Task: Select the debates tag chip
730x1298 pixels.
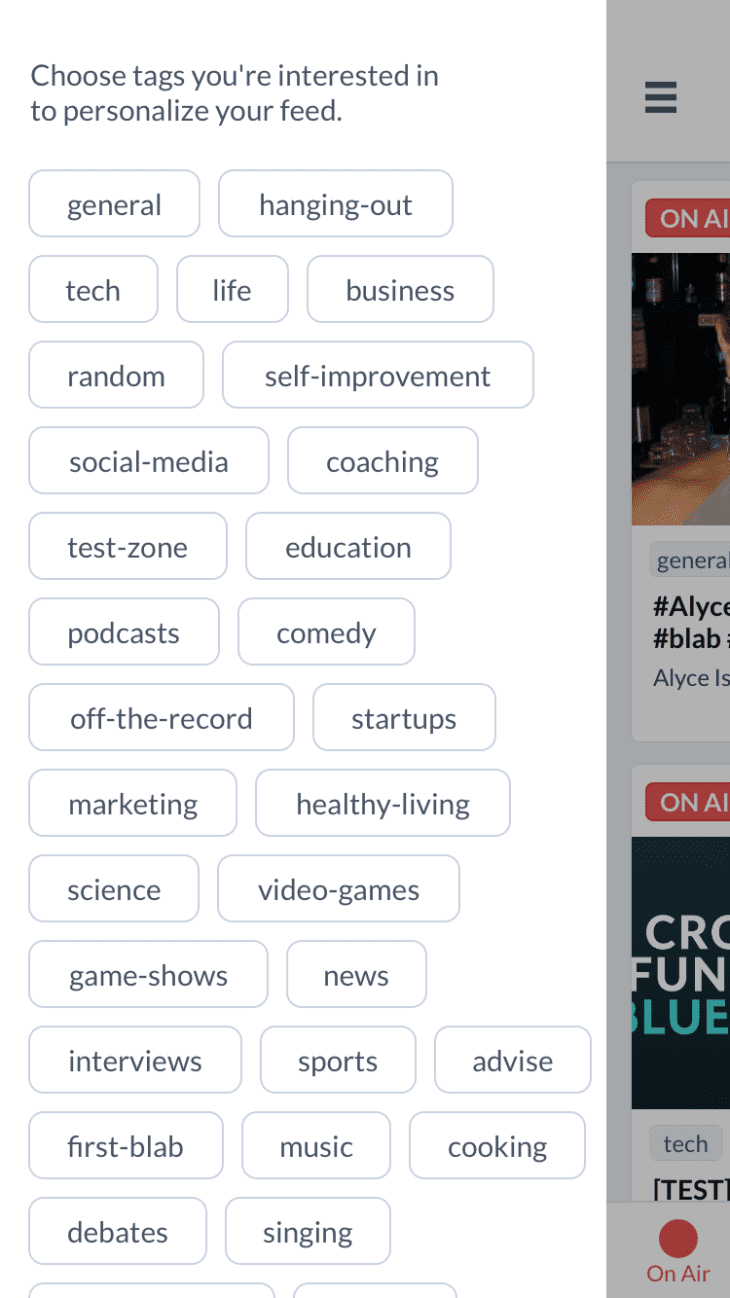Action: click(117, 1231)
